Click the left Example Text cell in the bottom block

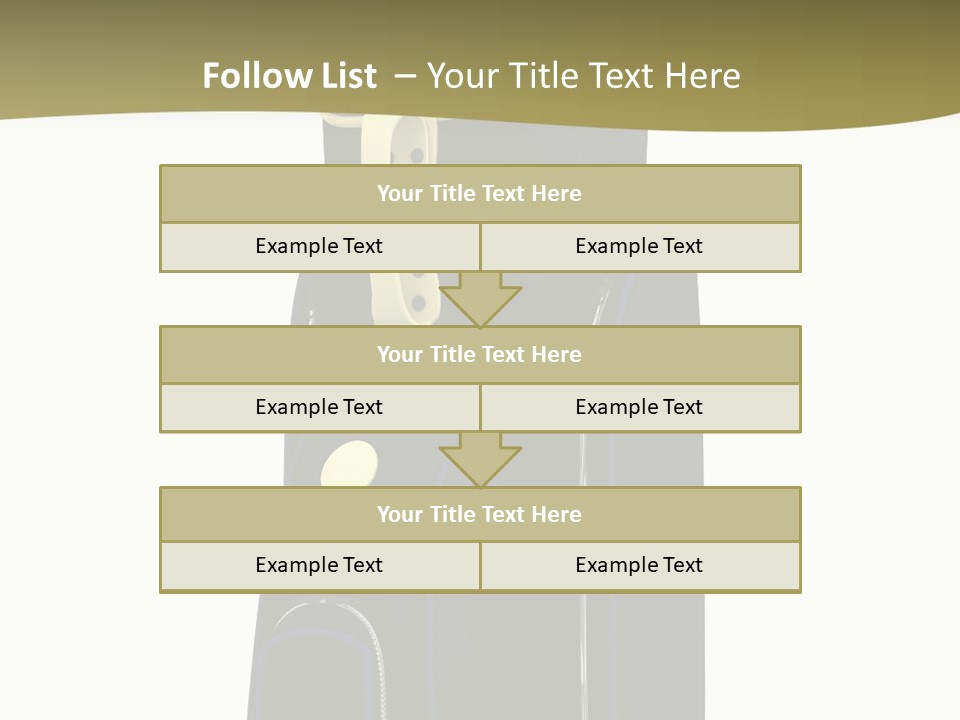tap(319, 566)
